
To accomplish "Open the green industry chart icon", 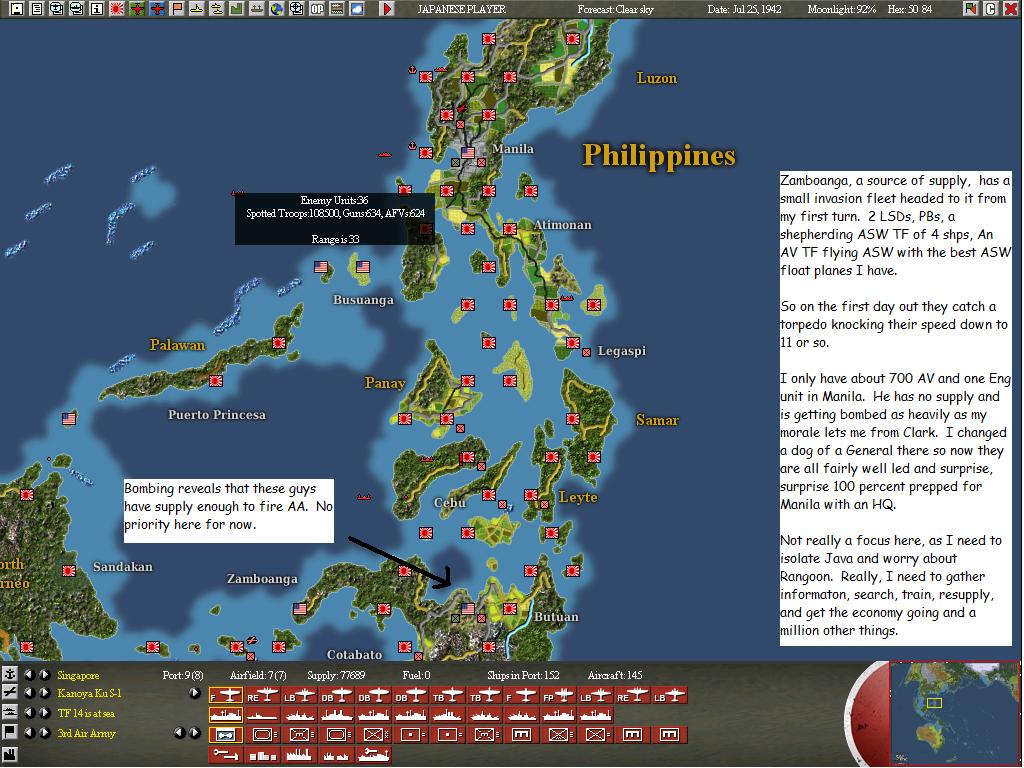I will 236,8.
